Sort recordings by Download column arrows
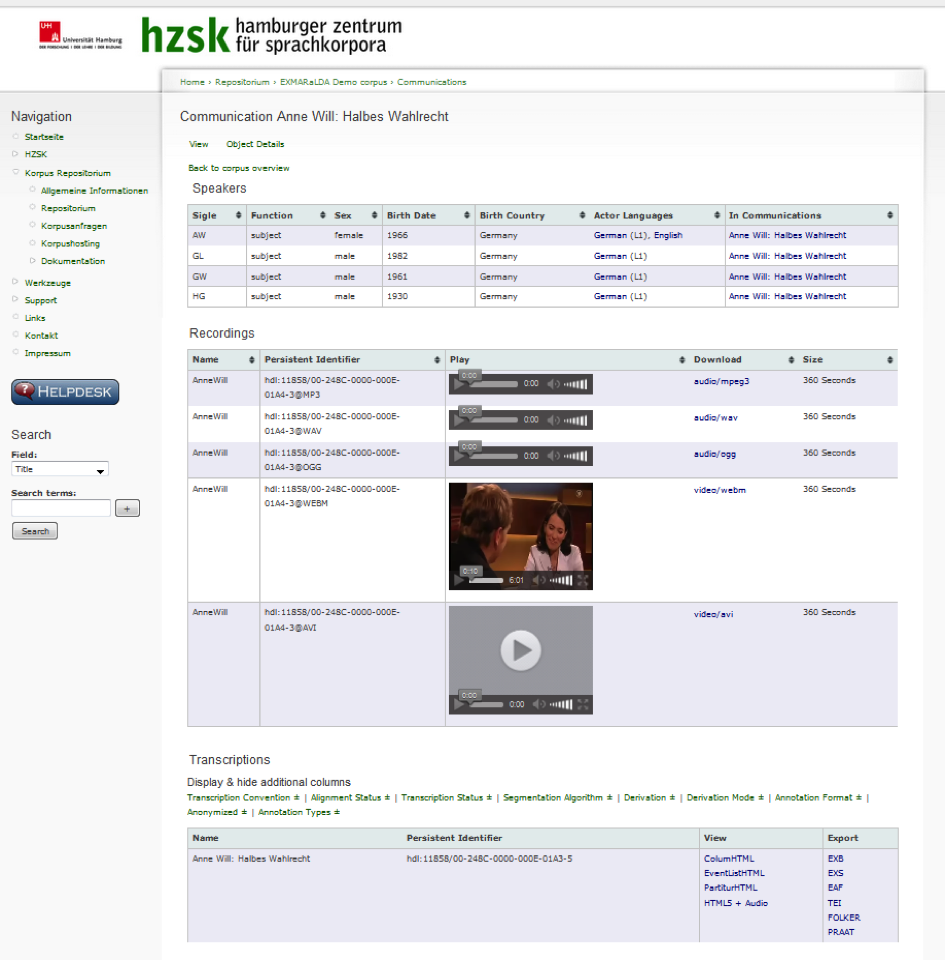The width and height of the screenshot is (945, 960). click(791, 360)
